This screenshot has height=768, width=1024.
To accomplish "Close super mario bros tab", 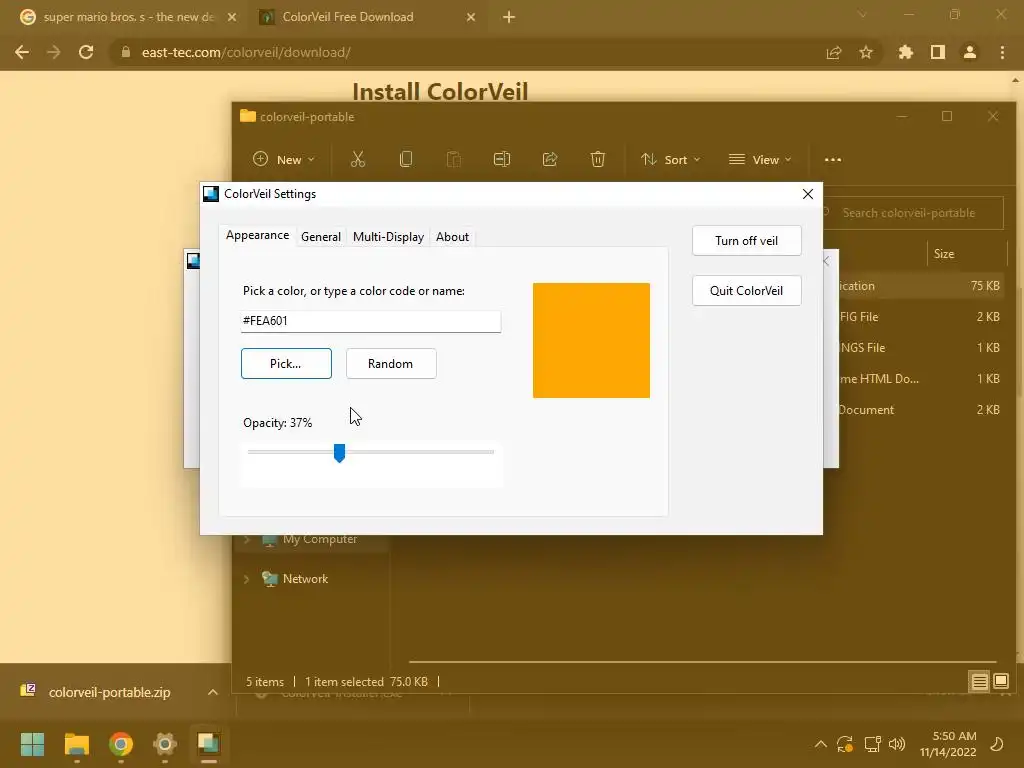I will click(x=232, y=17).
